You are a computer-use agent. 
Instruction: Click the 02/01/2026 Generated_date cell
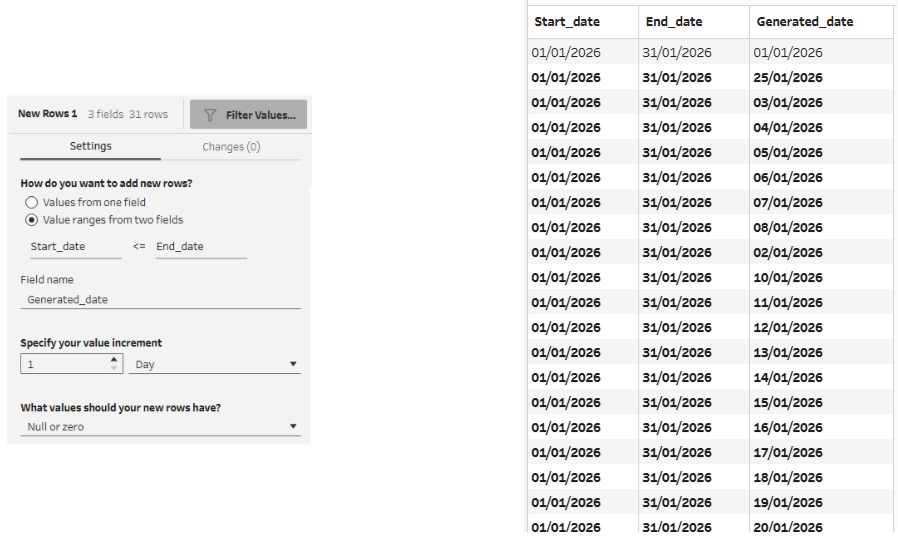789,253
